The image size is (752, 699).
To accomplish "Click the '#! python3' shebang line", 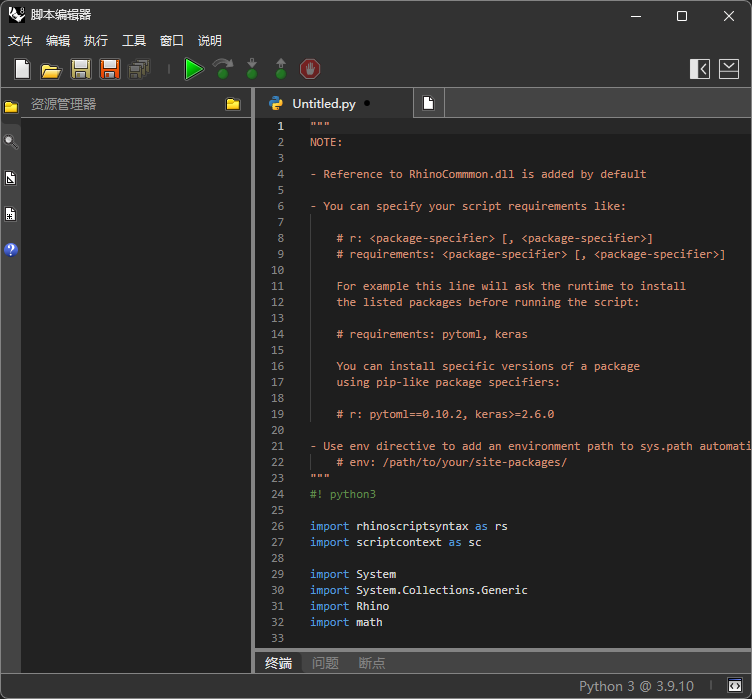I will click(x=343, y=494).
